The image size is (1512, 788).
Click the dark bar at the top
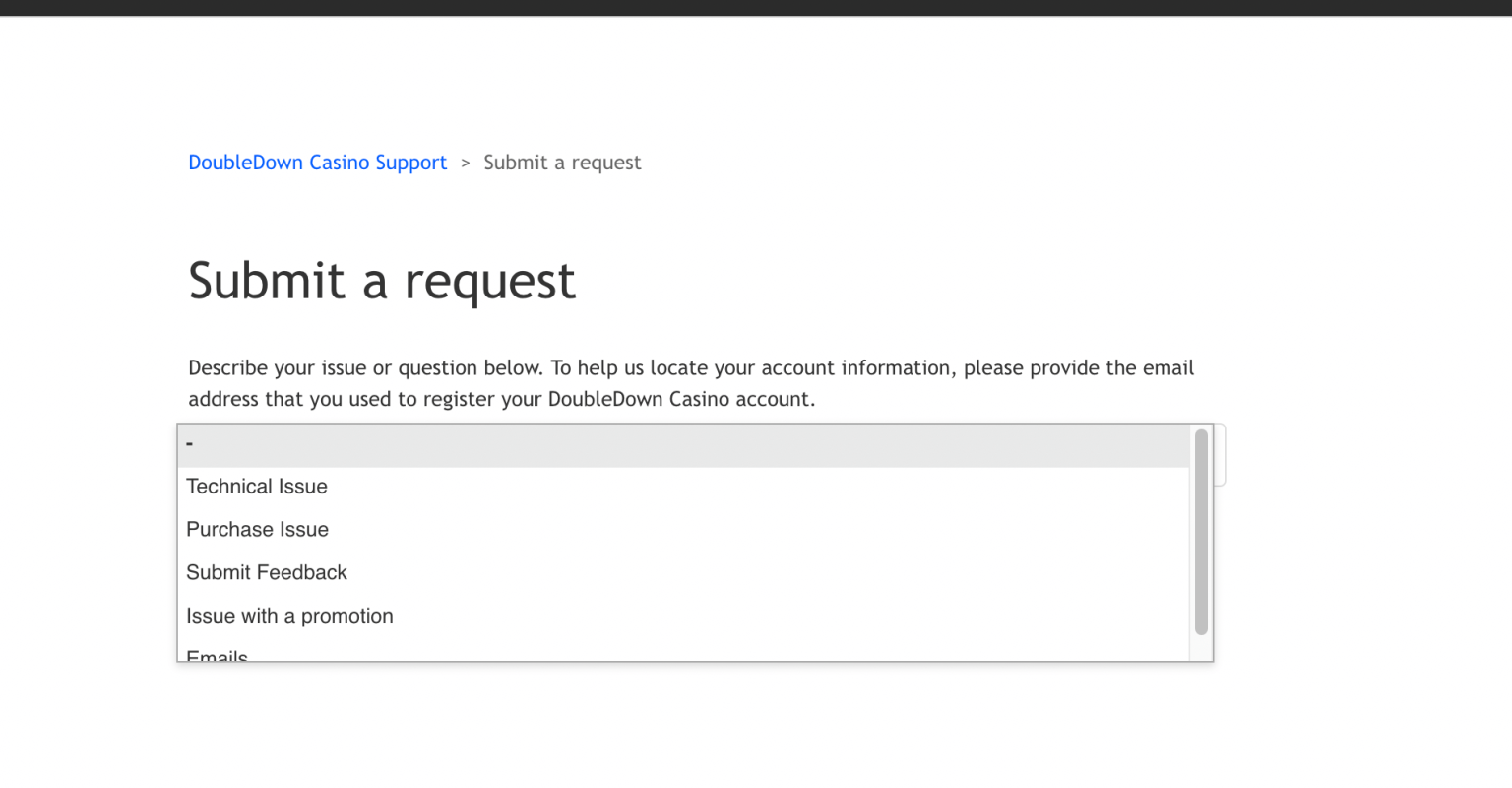pos(756,7)
